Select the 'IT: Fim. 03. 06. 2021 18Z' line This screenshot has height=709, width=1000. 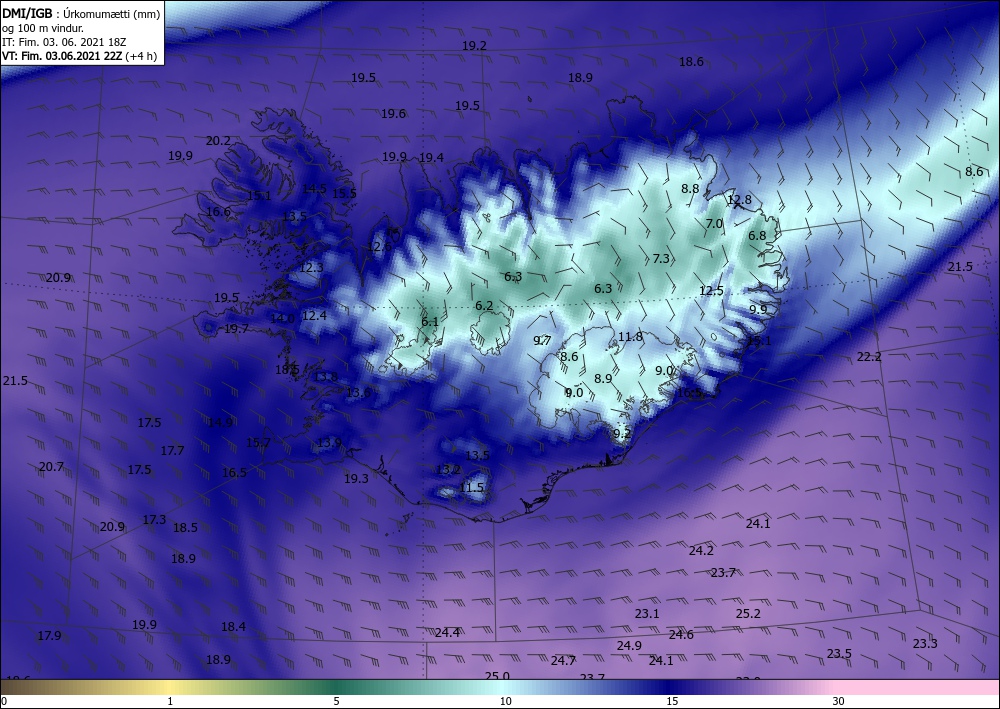[x=64, y=42]
